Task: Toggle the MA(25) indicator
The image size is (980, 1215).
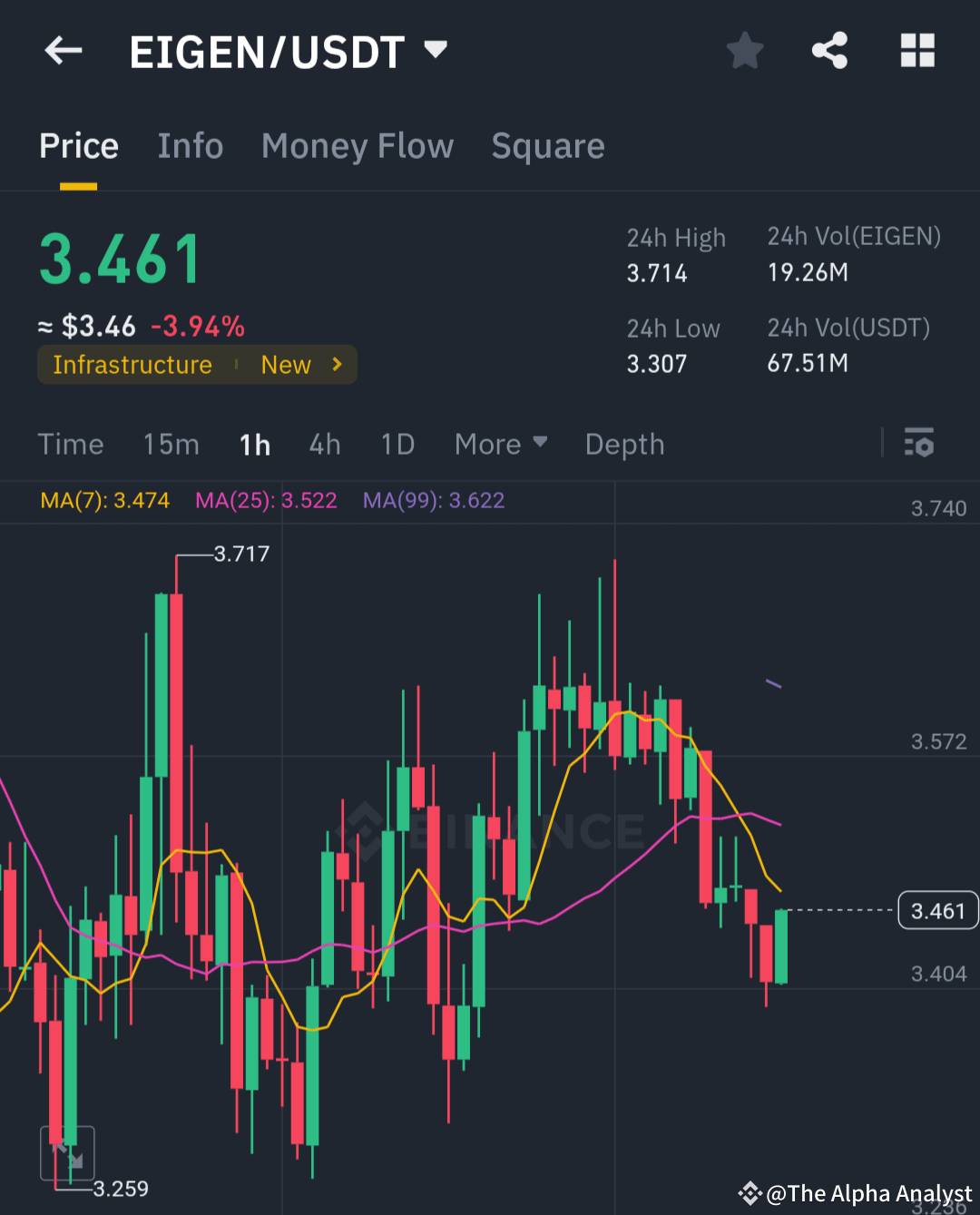Action: pyautogui.click(x=266, y=500)
